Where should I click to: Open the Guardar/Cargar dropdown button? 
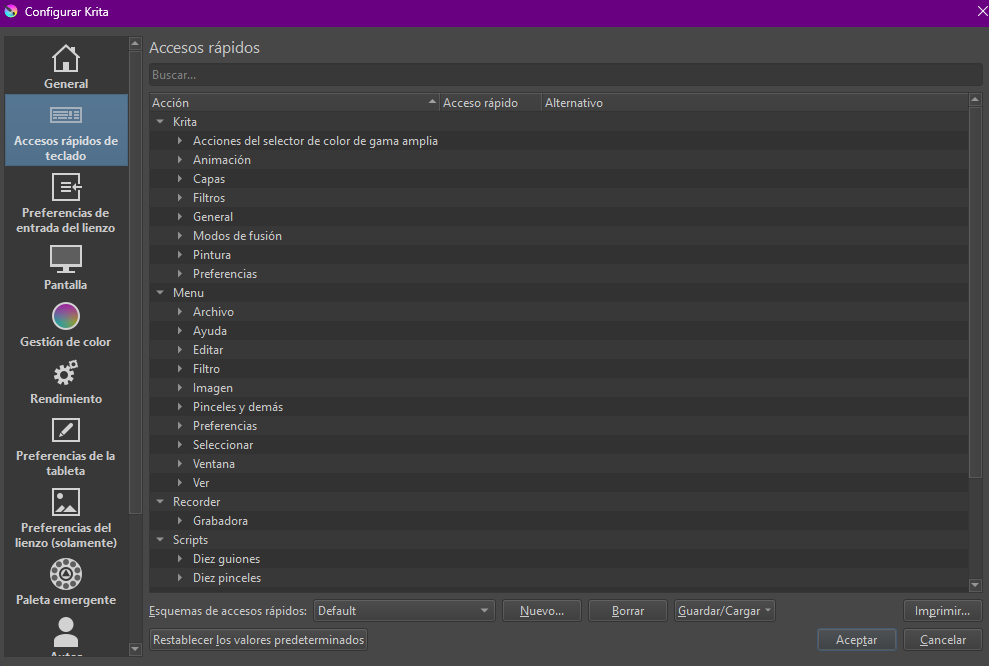[x=724, y=610]
